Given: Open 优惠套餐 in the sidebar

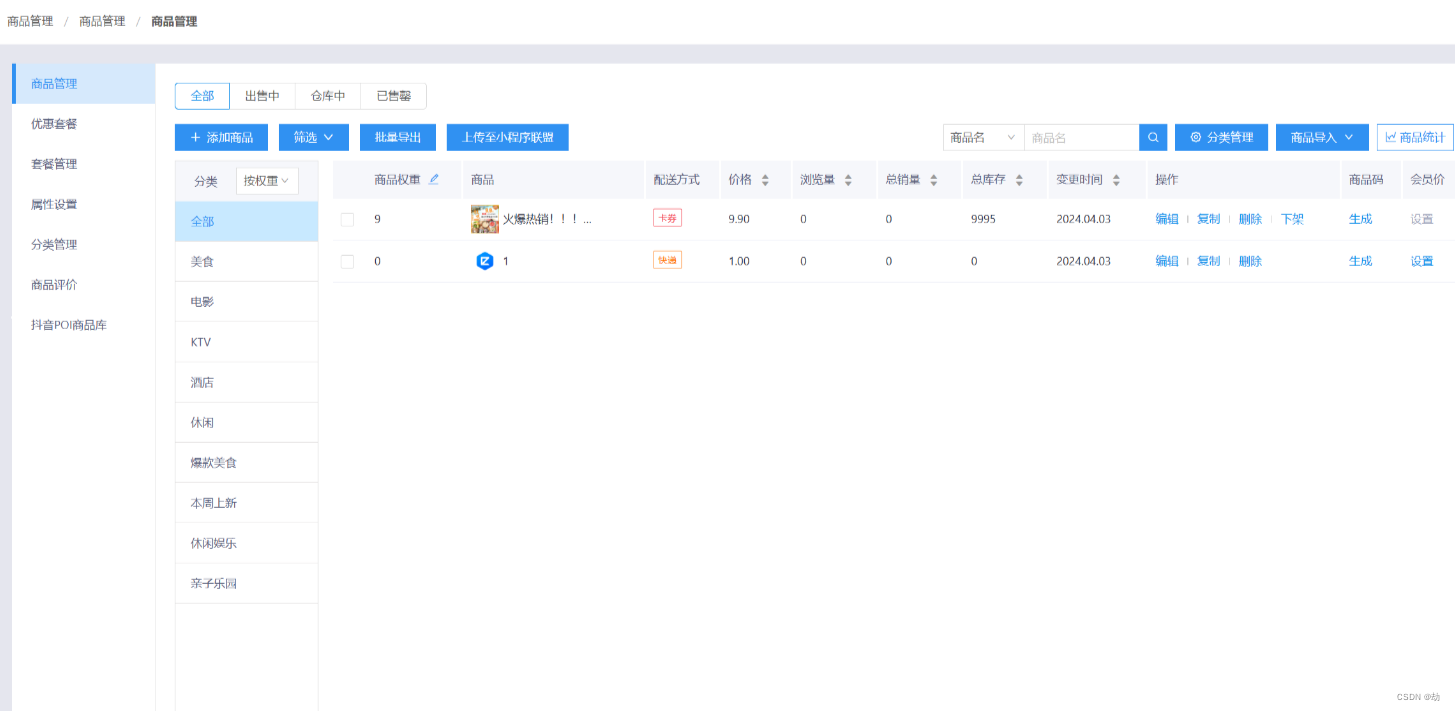Looking at the screenshot, I should pyautogui.click(x=84, y=124).
